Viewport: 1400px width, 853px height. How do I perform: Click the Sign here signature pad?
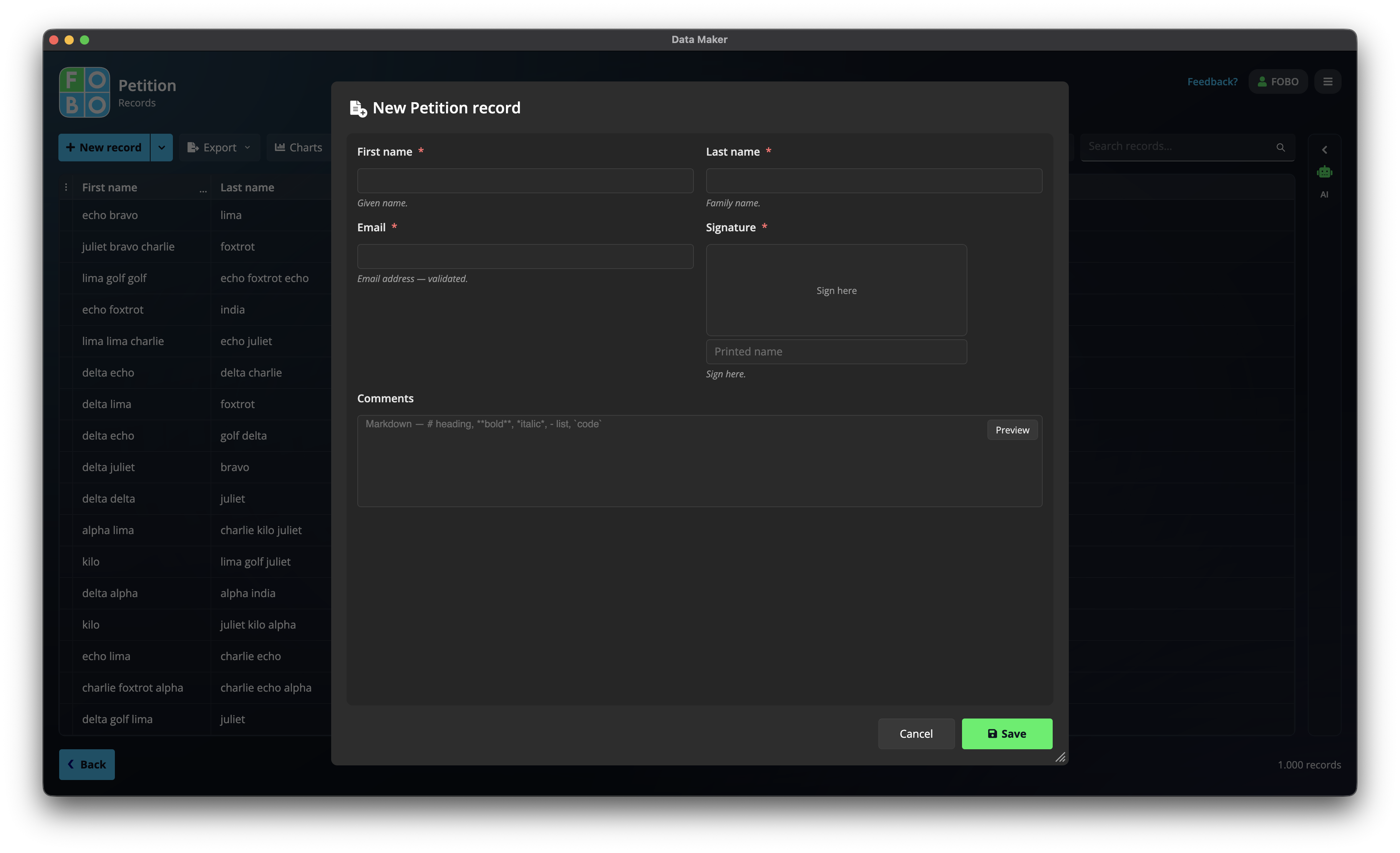836,290
